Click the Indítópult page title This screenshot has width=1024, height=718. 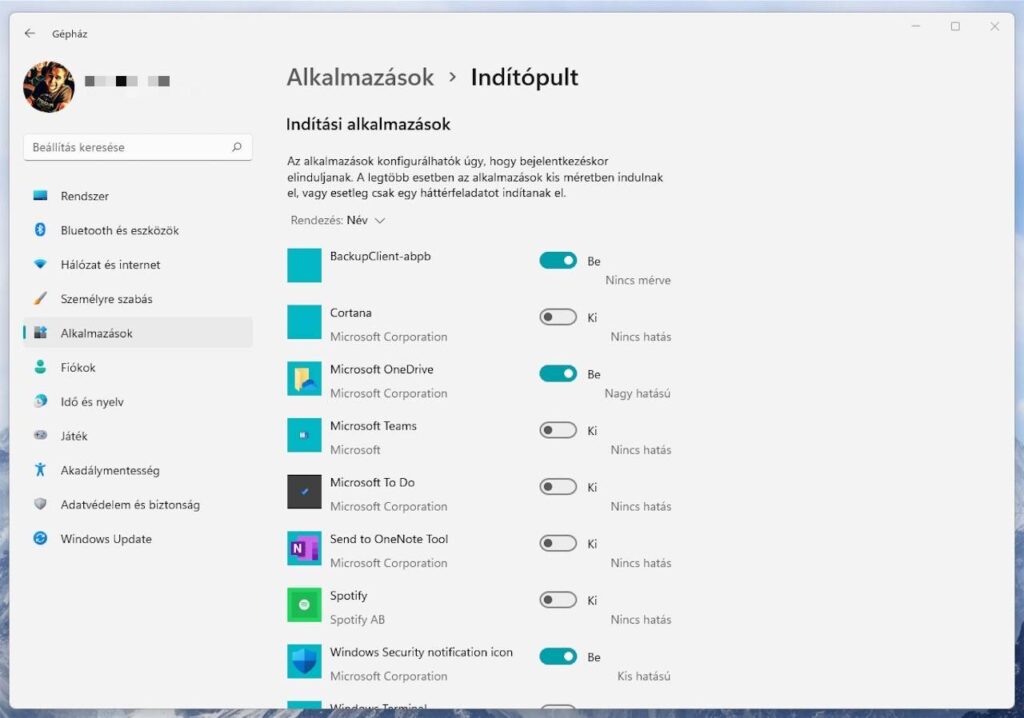[524, 77]
